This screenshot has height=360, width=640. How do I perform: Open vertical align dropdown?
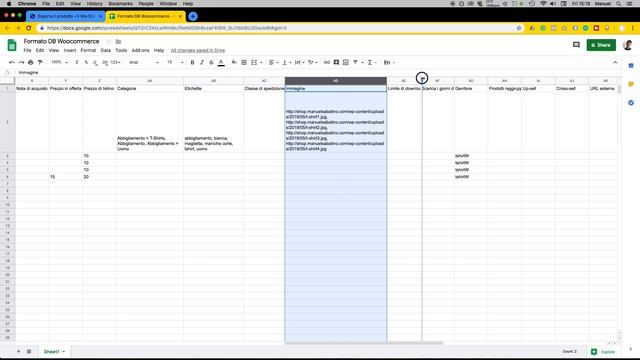287,62
